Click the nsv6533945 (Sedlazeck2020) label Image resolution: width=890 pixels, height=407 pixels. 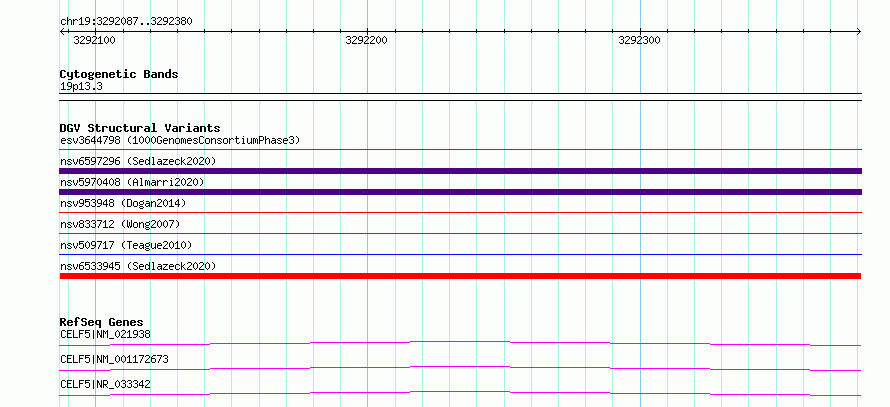coord(138,266)
